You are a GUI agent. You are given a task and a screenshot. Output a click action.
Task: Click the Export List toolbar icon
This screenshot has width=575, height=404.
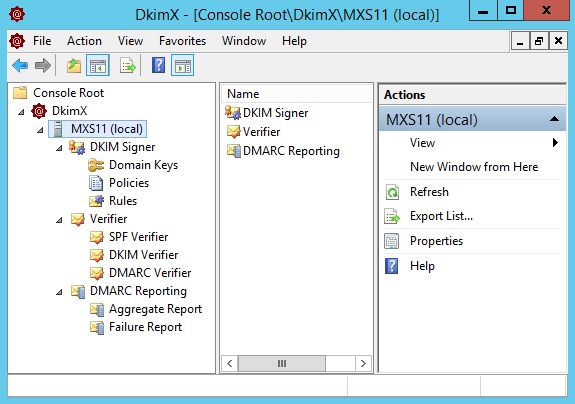coord(128,66)
